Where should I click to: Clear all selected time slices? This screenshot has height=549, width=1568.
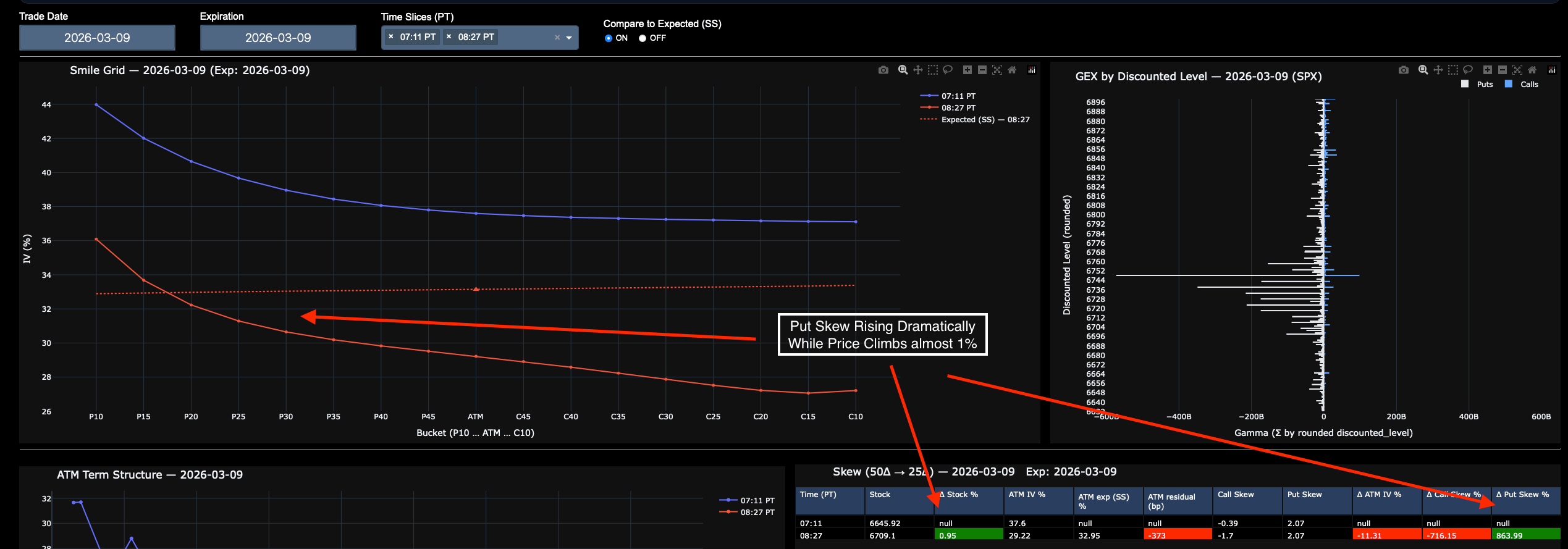pyautogui.click(x=557, y=38)
